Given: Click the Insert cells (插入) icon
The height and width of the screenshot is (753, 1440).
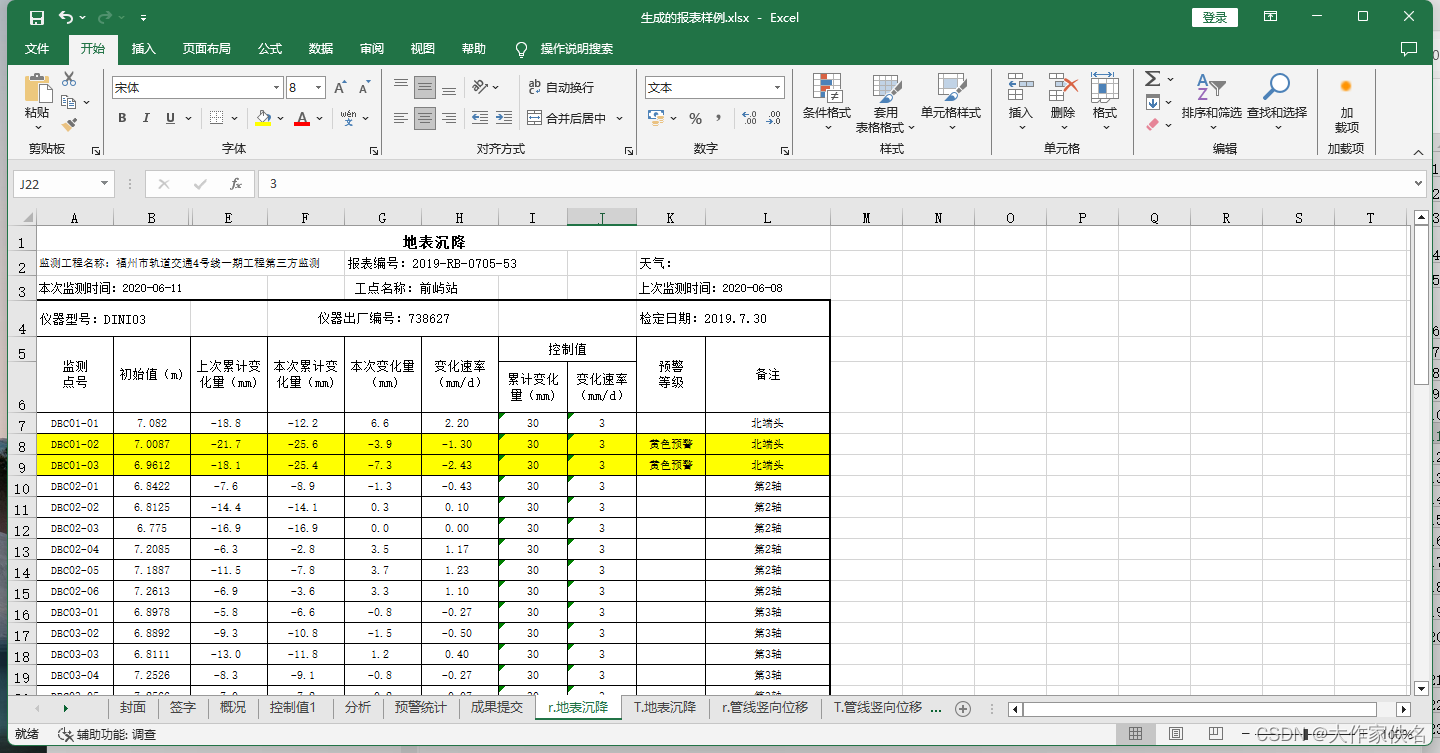Looking at the screenshot, I should (1021, 88).
